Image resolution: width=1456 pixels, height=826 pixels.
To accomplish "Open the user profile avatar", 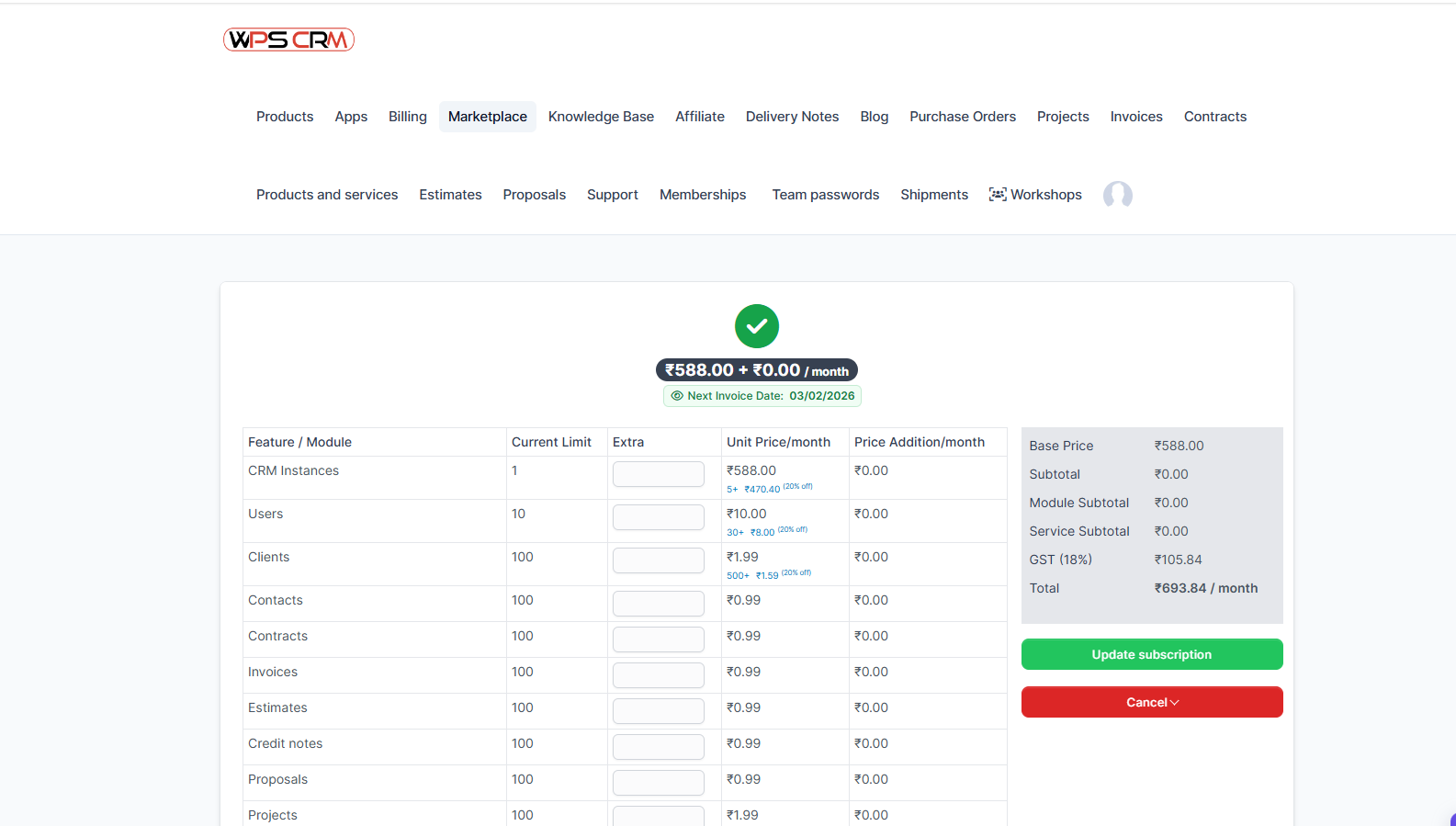I will (1117, 195).
